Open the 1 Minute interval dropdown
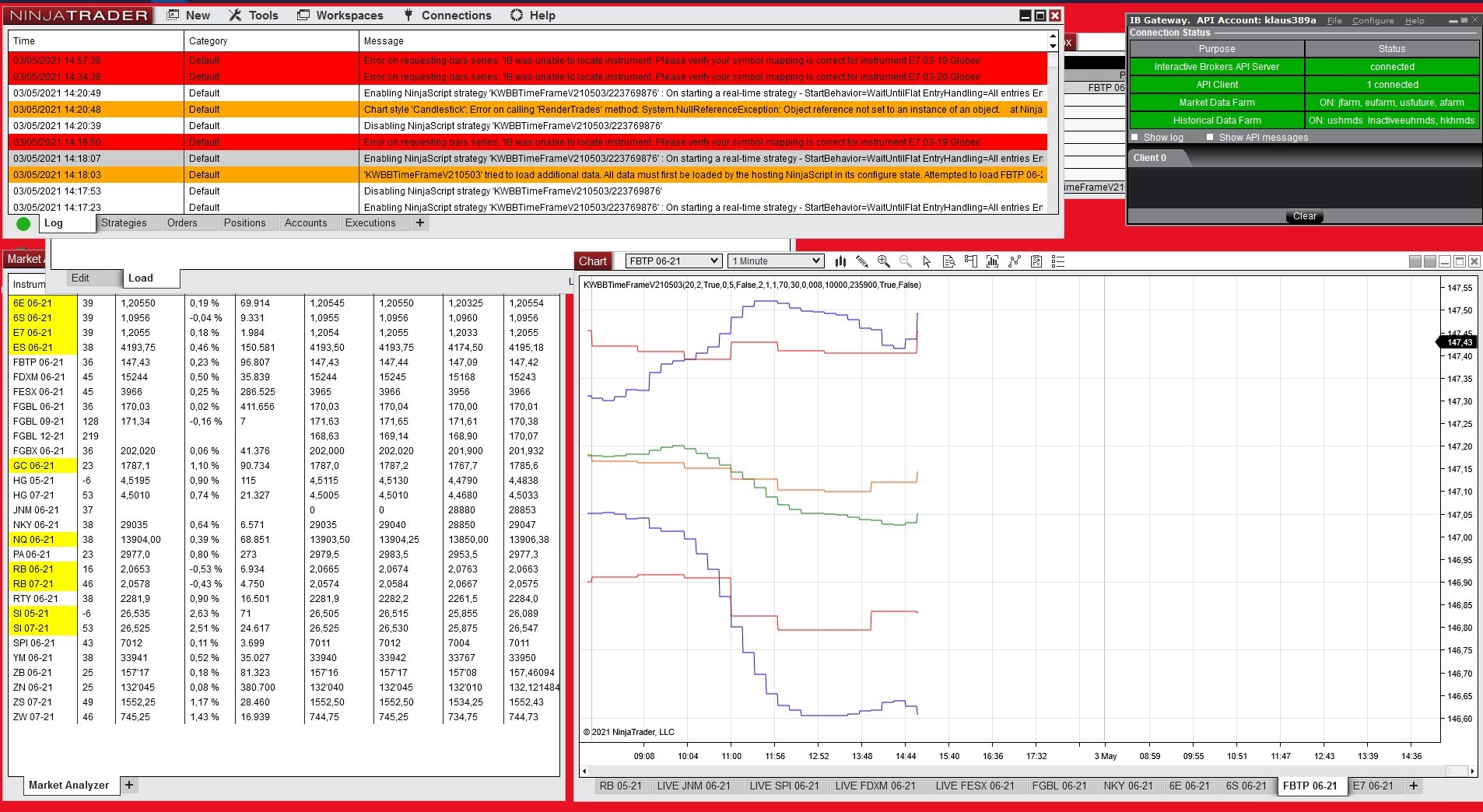The height and width of the screenshot is (812, 1483). (x=776, y=261)
